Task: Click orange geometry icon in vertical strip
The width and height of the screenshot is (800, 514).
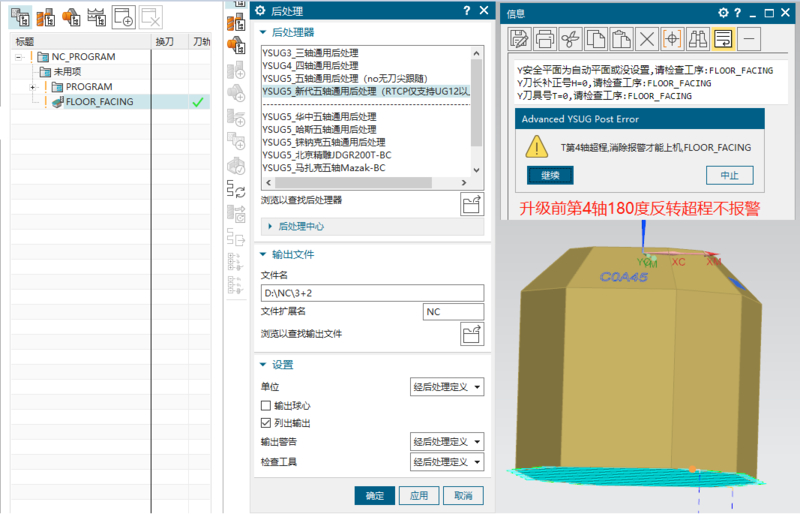Action: [x=236, y=45]
